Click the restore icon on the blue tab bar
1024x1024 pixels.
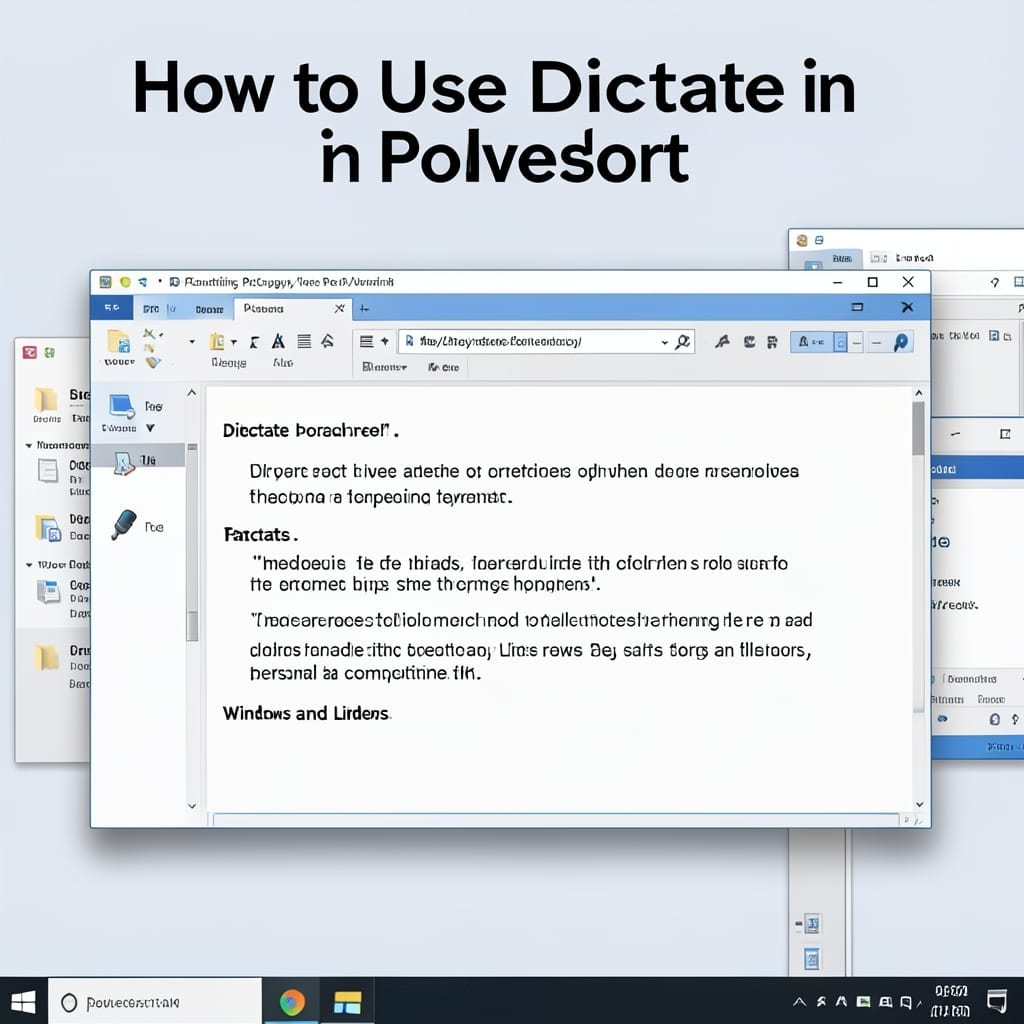tap(857, 307)
